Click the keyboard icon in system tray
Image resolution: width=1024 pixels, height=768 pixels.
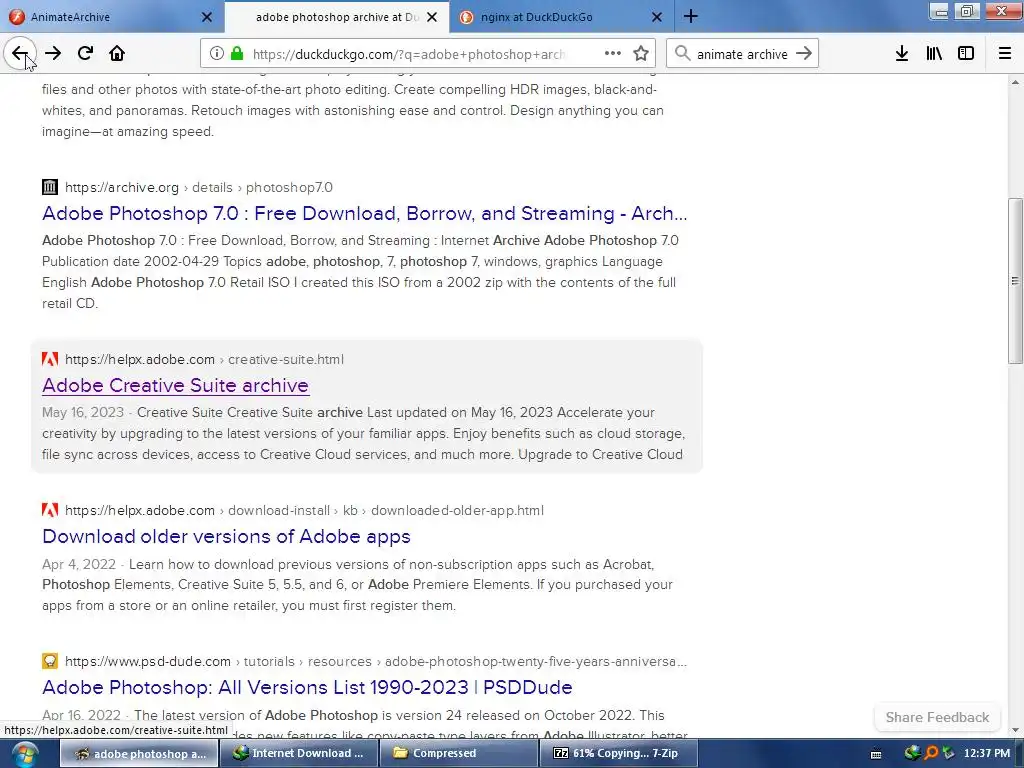(x=876, y=754)
